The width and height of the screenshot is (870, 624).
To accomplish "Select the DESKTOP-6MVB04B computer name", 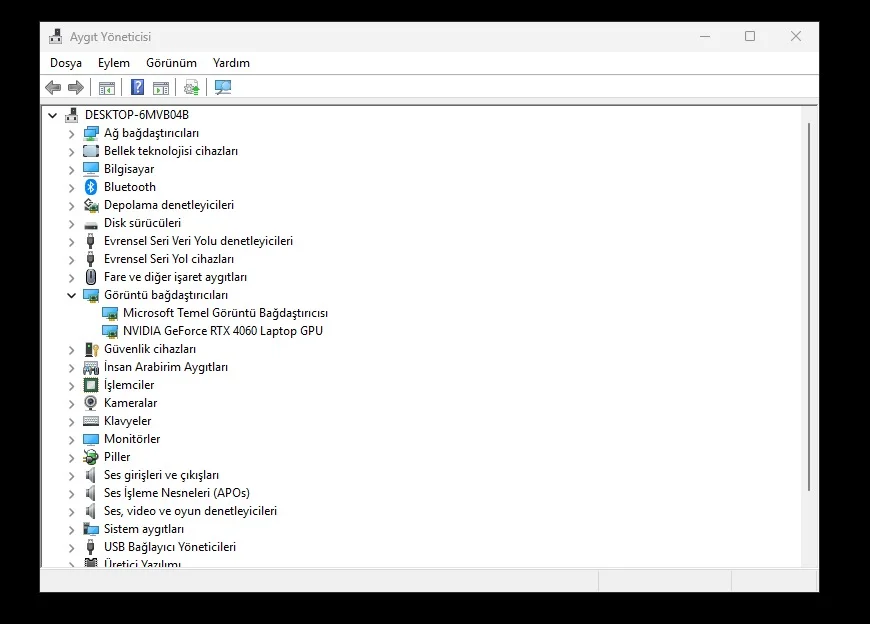I will pos(136,115).
